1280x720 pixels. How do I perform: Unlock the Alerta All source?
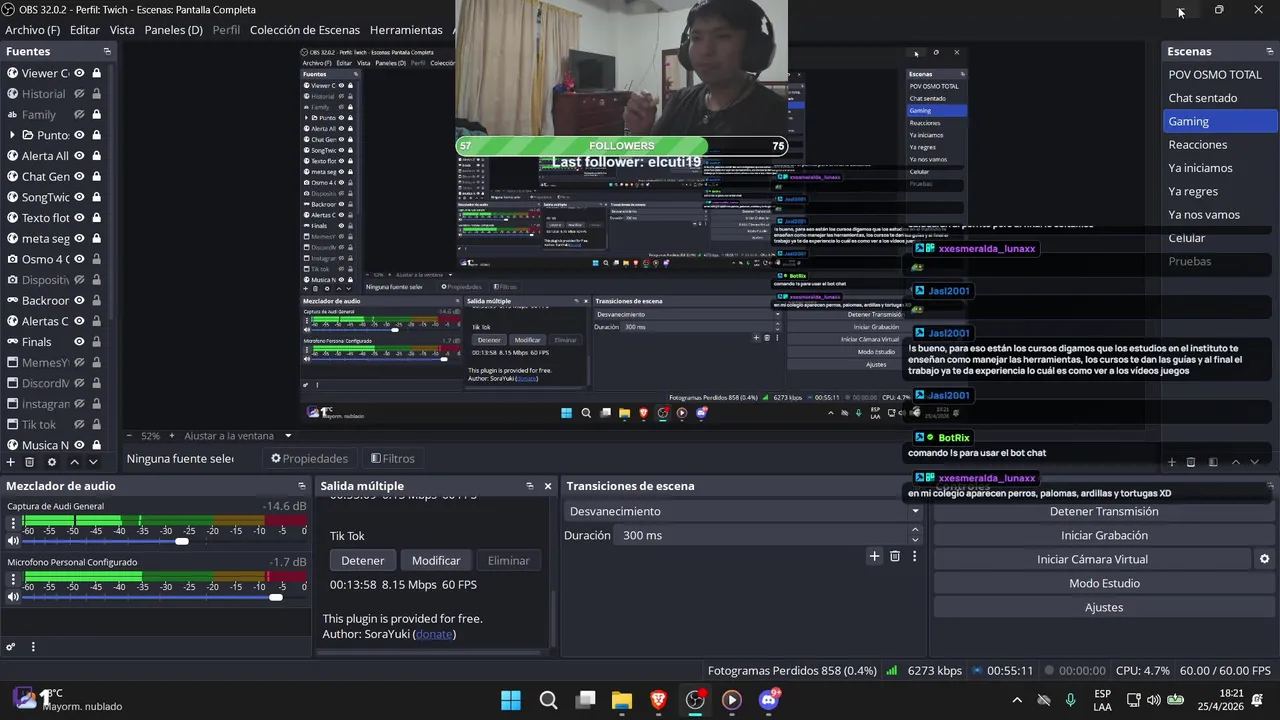tap(96, 156)
